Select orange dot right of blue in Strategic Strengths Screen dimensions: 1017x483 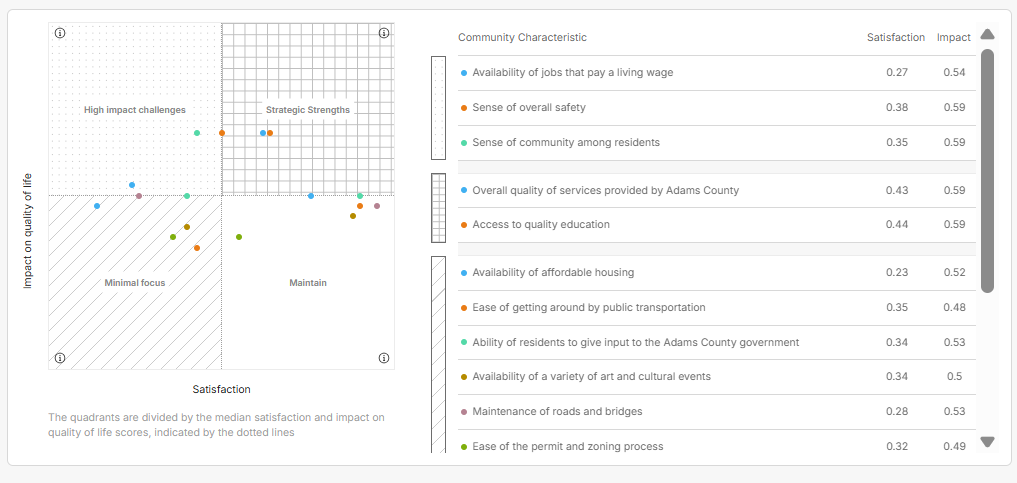(x=270, y=133)
